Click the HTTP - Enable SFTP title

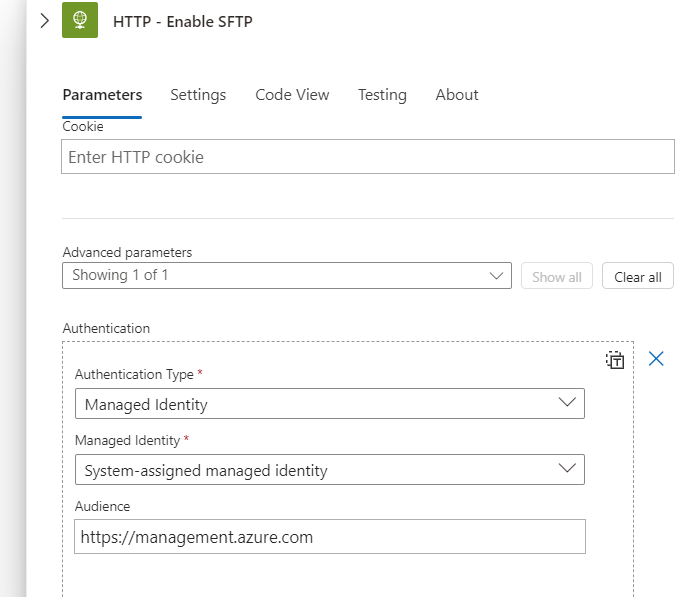point(183,21)
